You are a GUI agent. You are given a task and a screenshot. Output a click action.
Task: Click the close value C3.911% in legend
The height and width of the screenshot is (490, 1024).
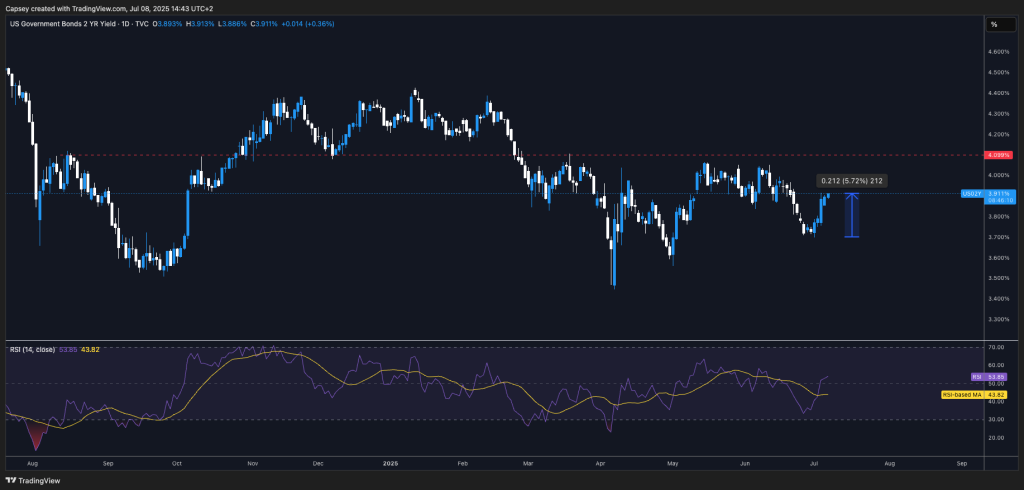coord(260,24)
